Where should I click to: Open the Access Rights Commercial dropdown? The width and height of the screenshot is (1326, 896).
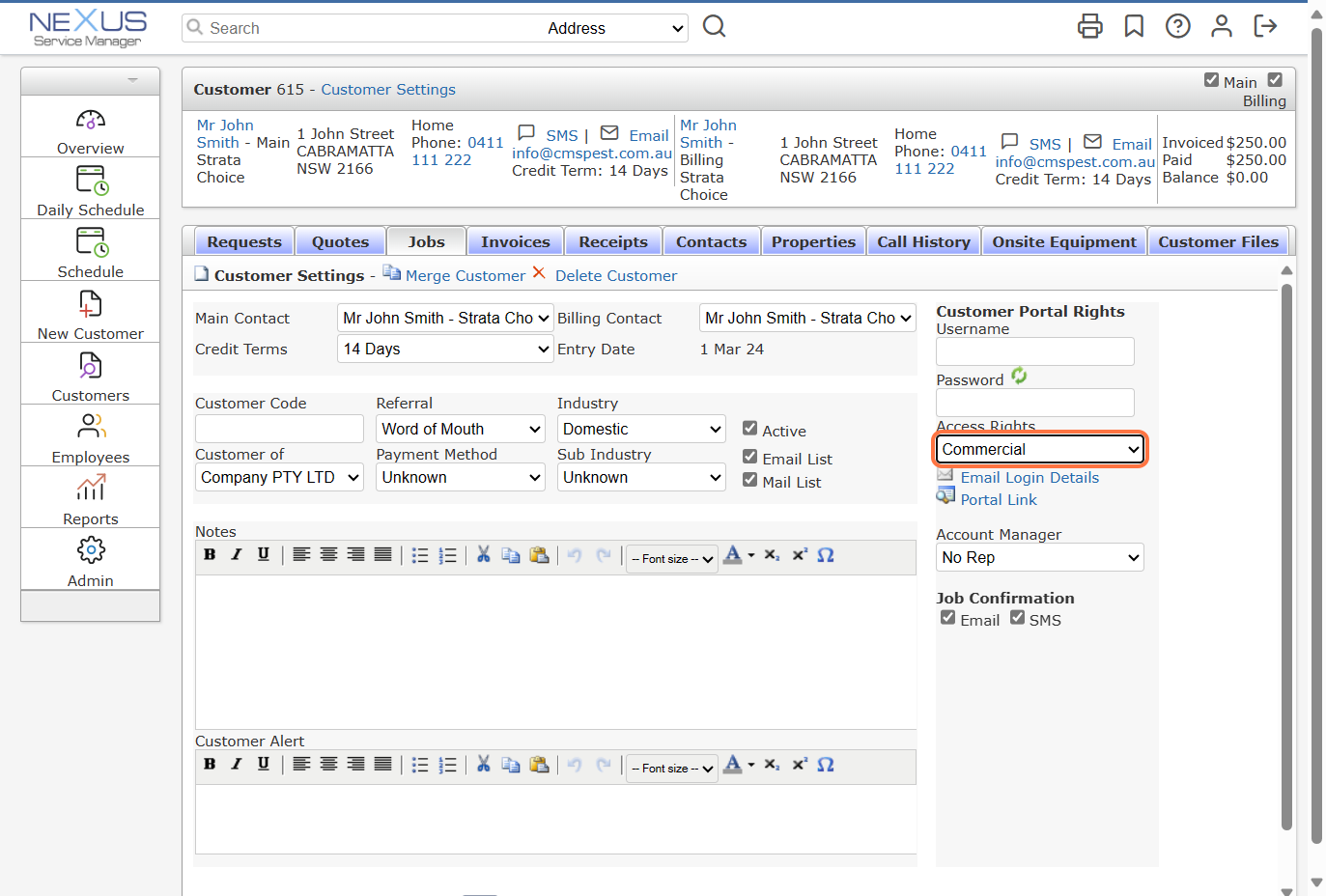(x=1040, y=449)
